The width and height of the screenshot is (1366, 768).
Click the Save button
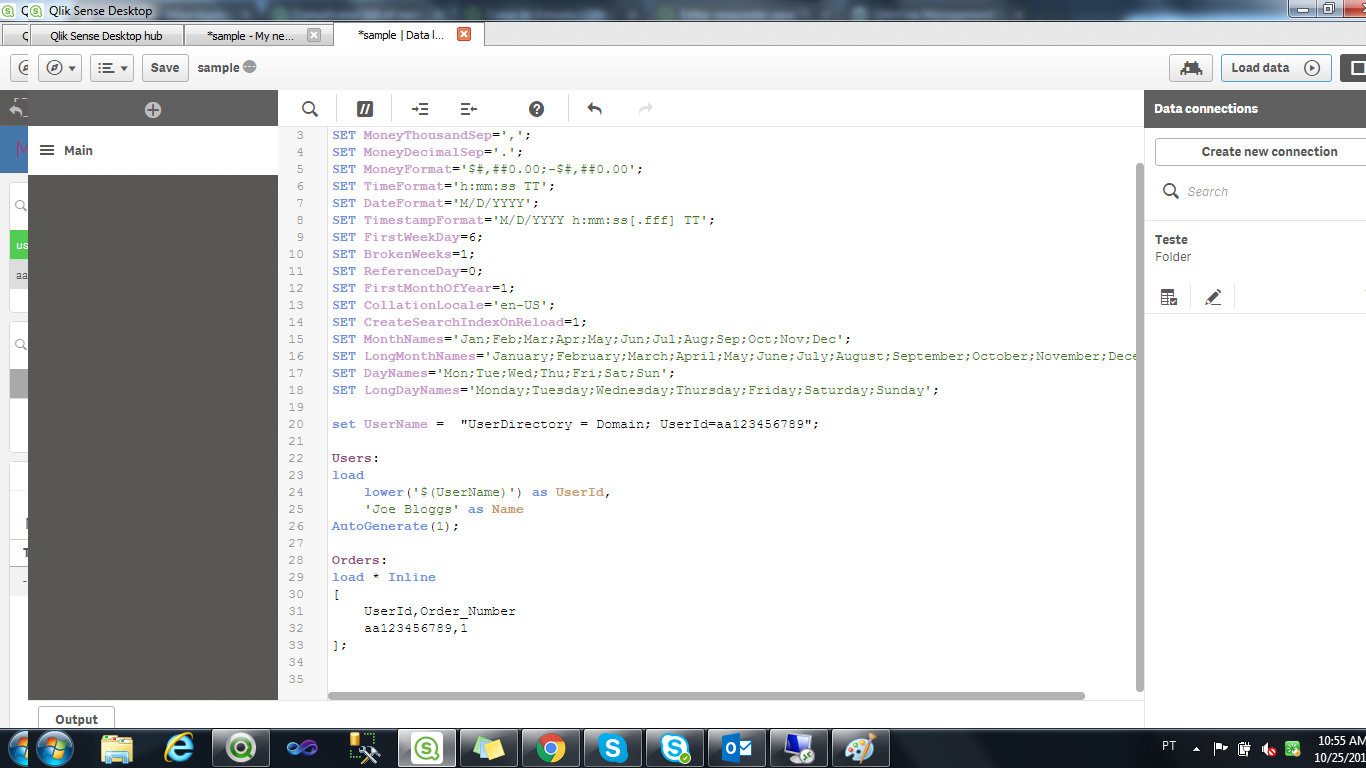pos(165,68)
